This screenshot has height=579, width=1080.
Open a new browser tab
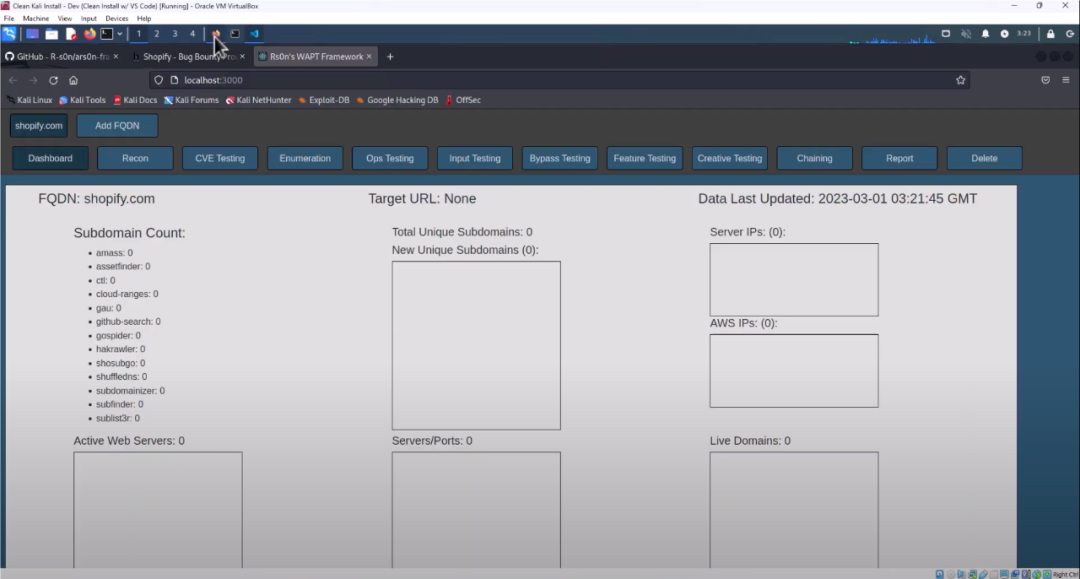pos(390,56)
